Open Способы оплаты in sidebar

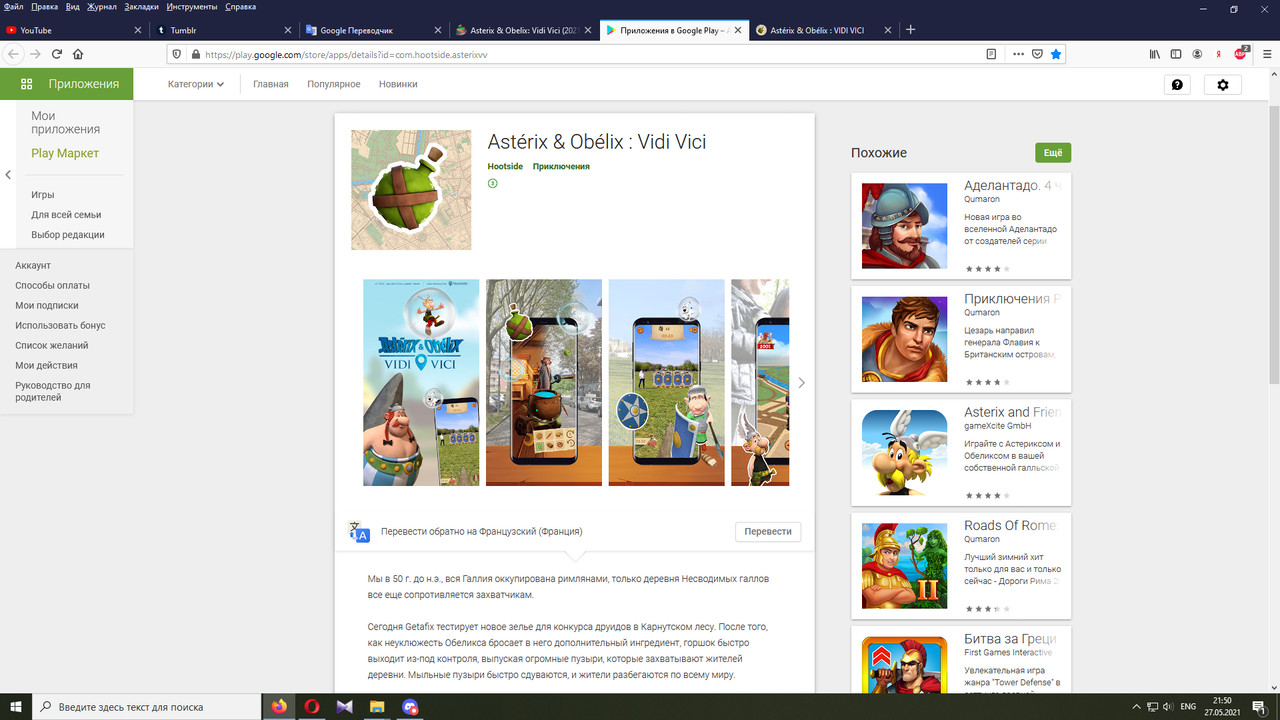click(52, 286)
